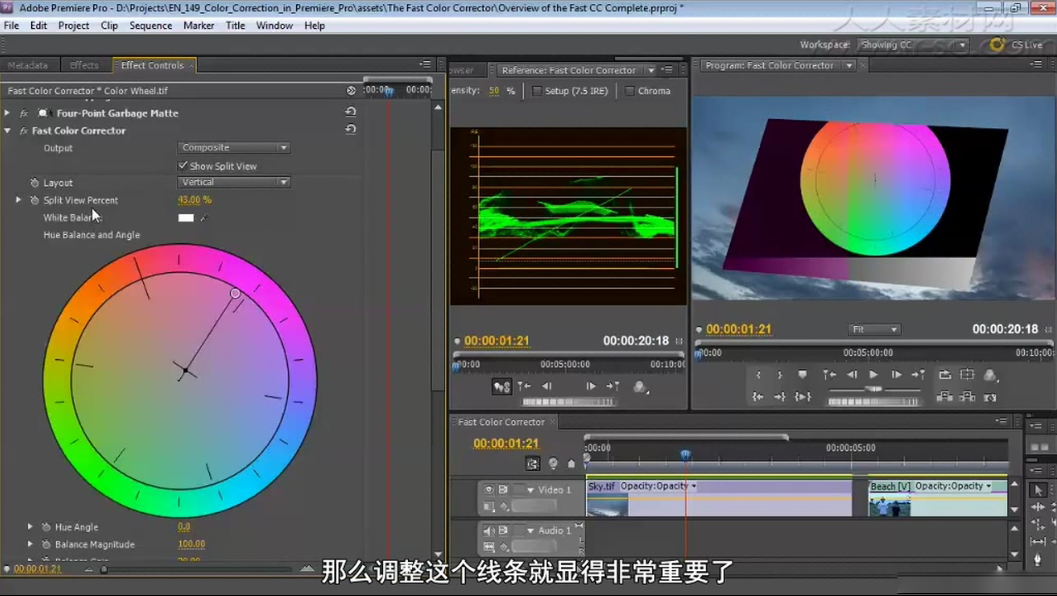Viewport: 1057px width, 596px height.
Task: Set Encore chapter marker in timeline
Action: [x=553, y=464]
